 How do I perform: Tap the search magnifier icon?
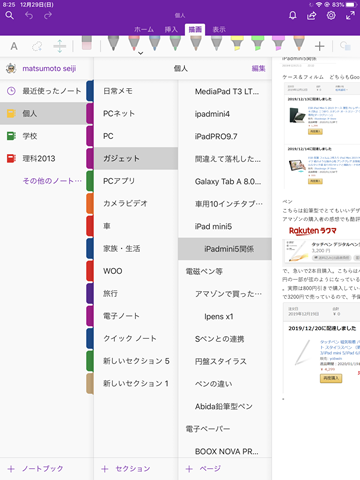coord(10,15)
